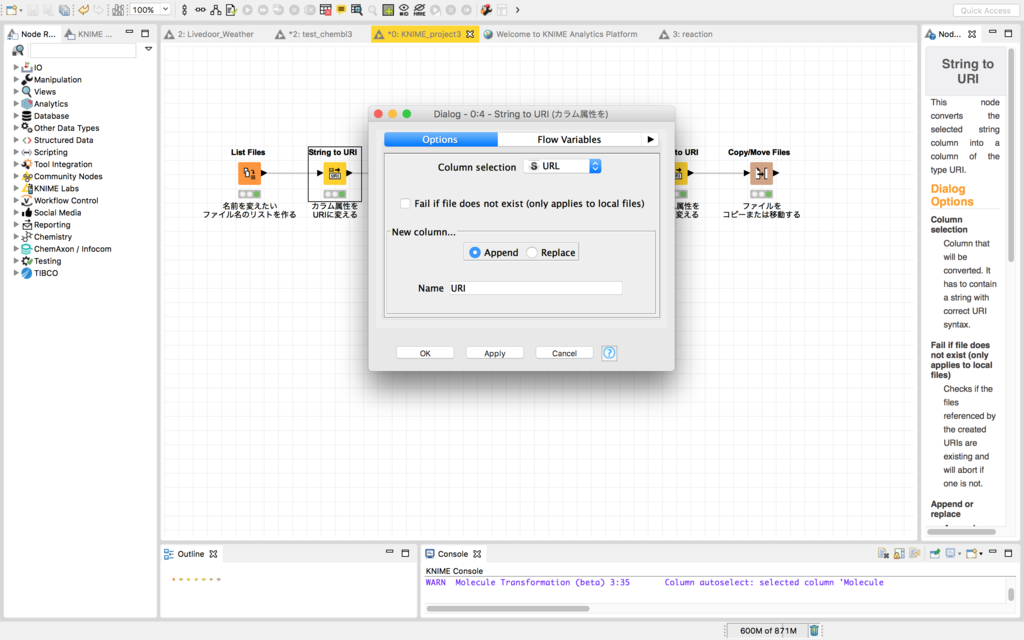
Task: Select ChemAxon / Infocom in node repository
Action: click(x=72, y=249)
